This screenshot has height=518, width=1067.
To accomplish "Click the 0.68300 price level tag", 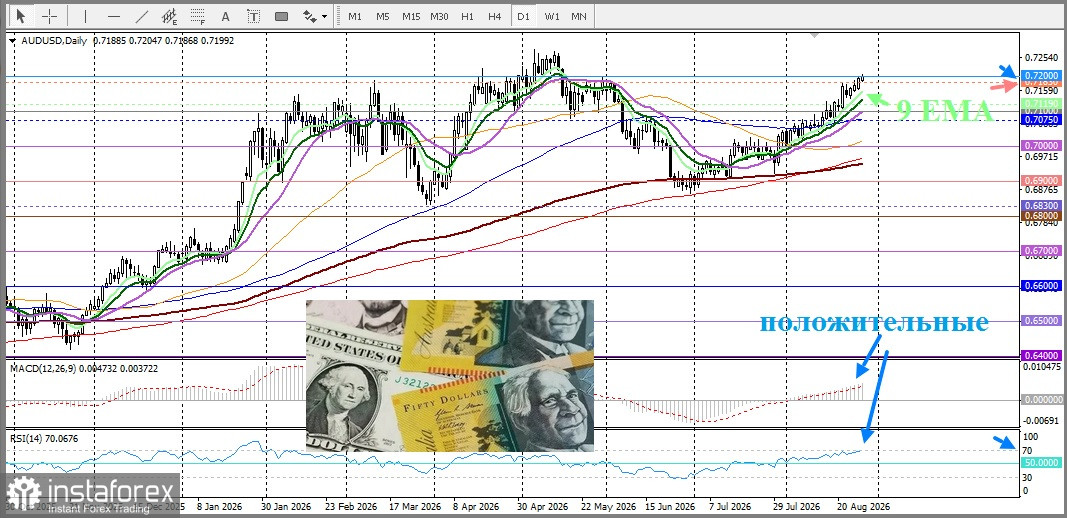I will 1041,205.
